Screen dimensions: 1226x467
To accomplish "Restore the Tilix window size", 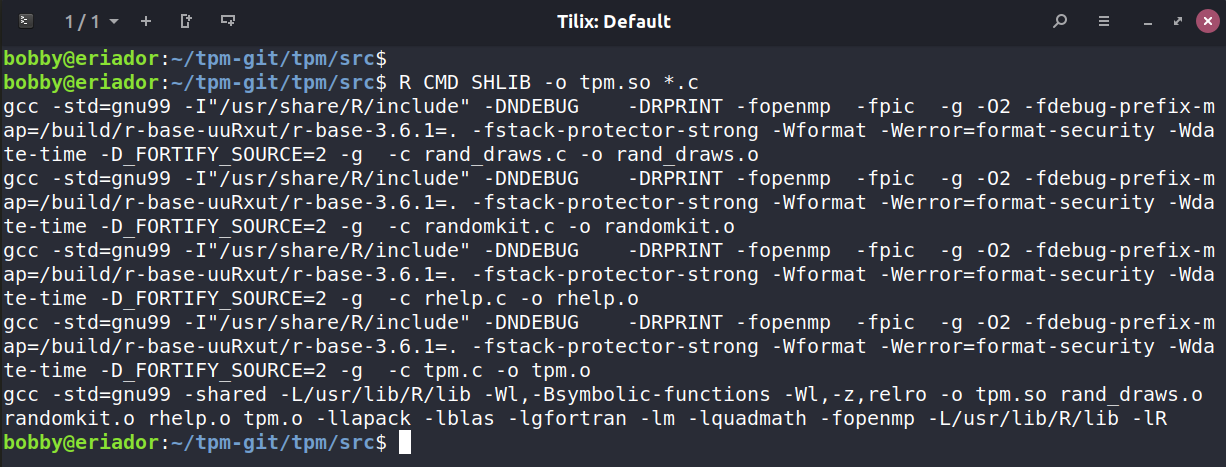I will click(x=1180, y=21).
